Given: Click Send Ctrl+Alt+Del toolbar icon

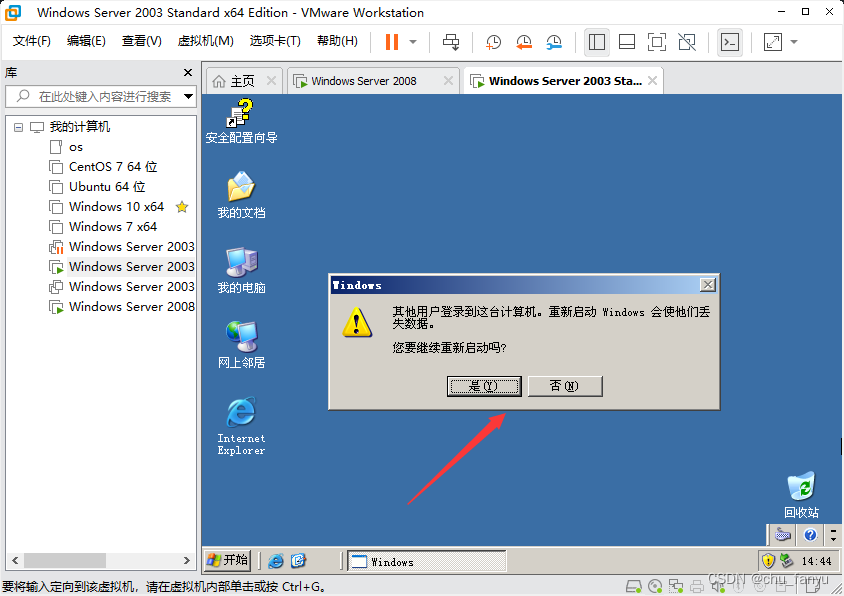Looking at the screenshot, I should pos(451,42).
